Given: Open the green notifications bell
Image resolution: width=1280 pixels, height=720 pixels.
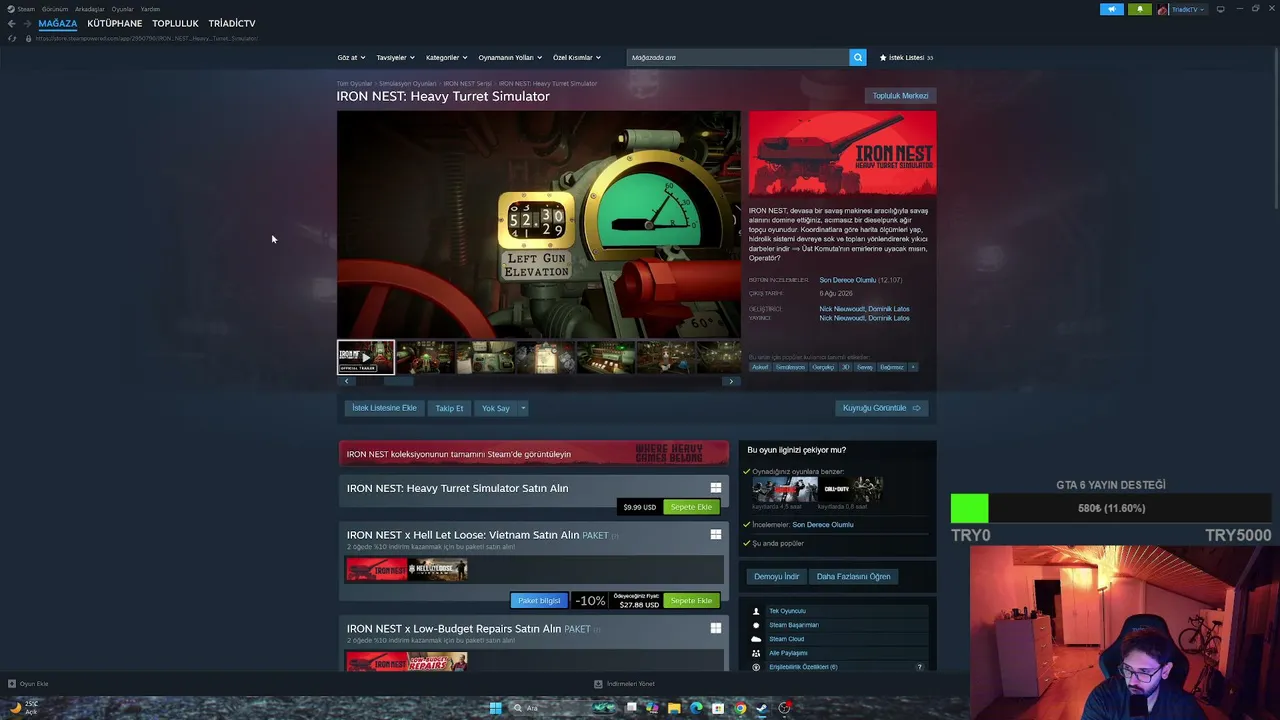Looking at the screenshot, I should click(x=1139, y=9).
